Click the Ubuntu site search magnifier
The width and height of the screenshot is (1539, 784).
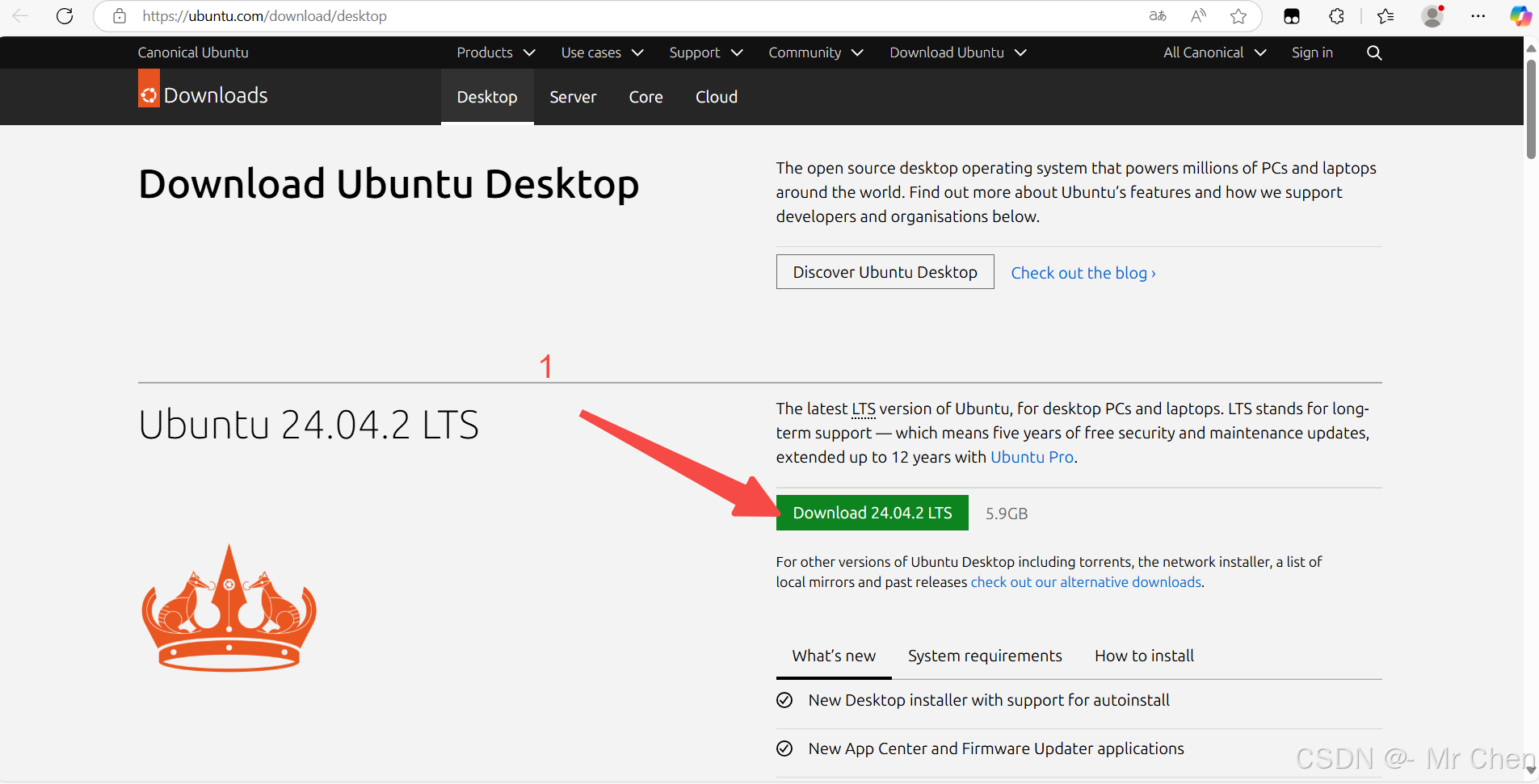point(1374,52)
